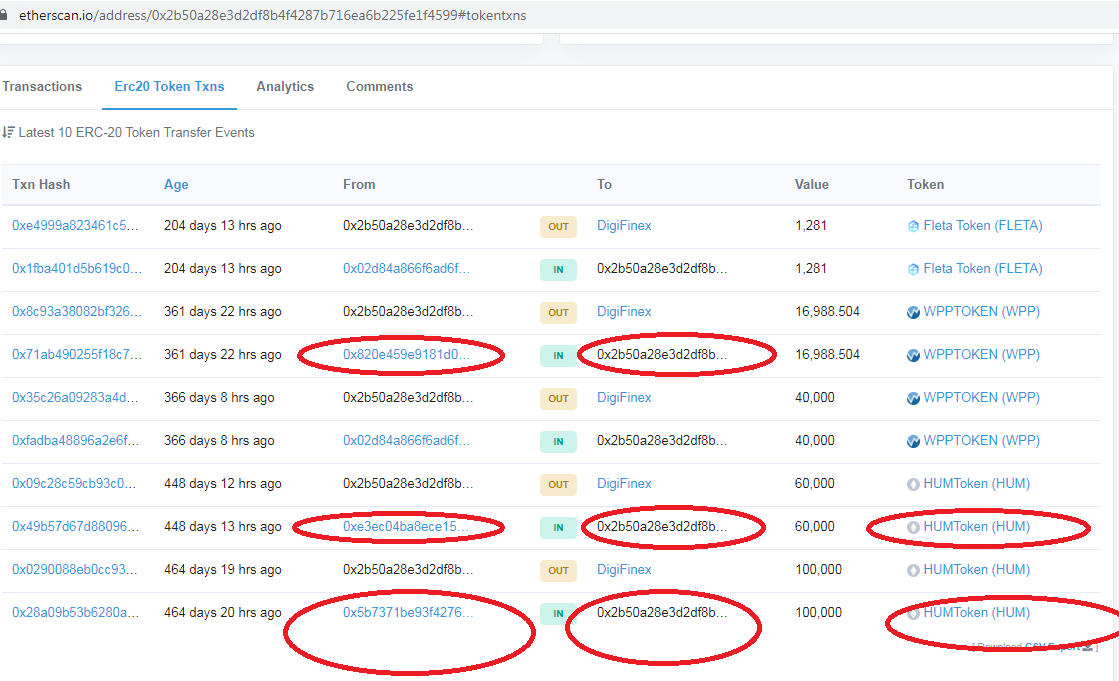Click the value 100,000 in the IN row

pyautogui.click(x=819, y=612)
